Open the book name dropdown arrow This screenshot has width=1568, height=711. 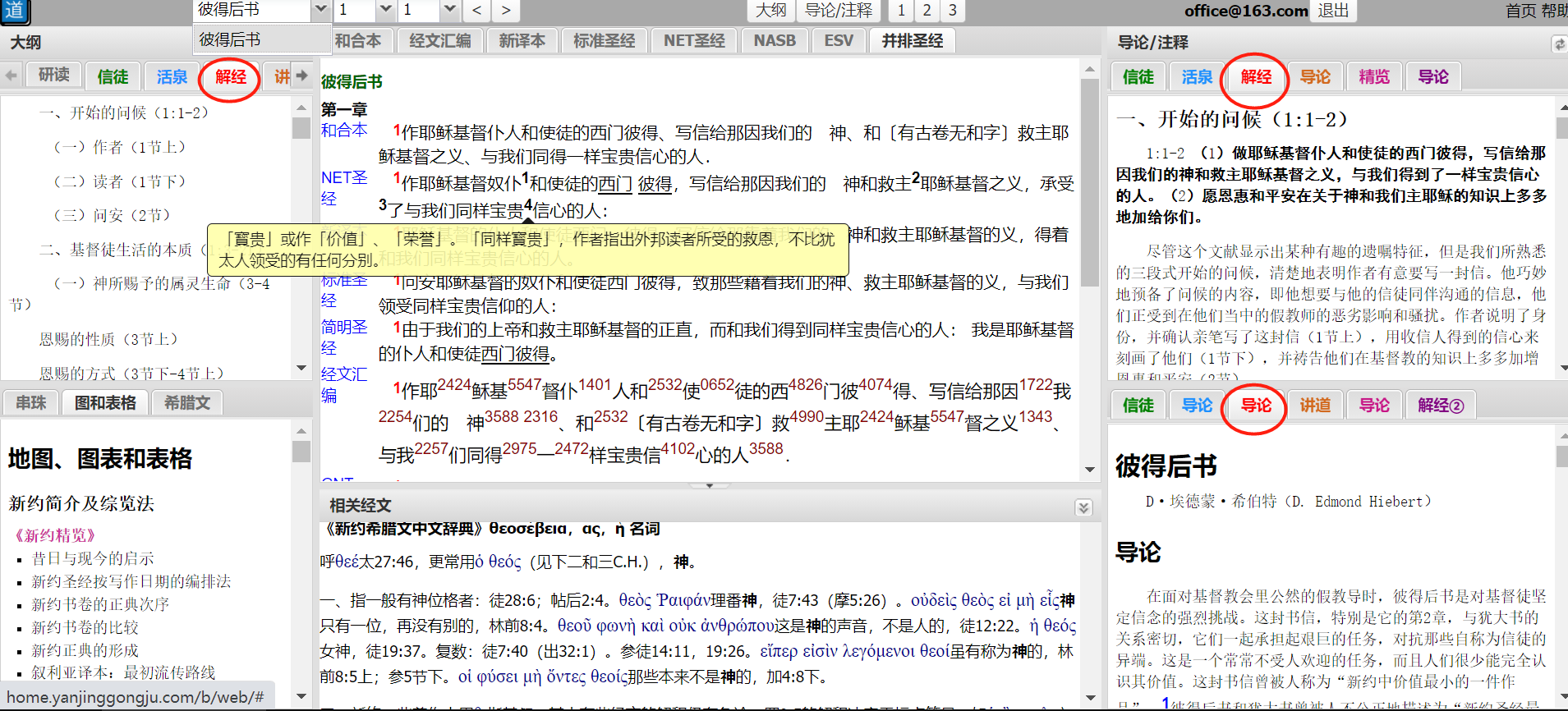(320, 10)
